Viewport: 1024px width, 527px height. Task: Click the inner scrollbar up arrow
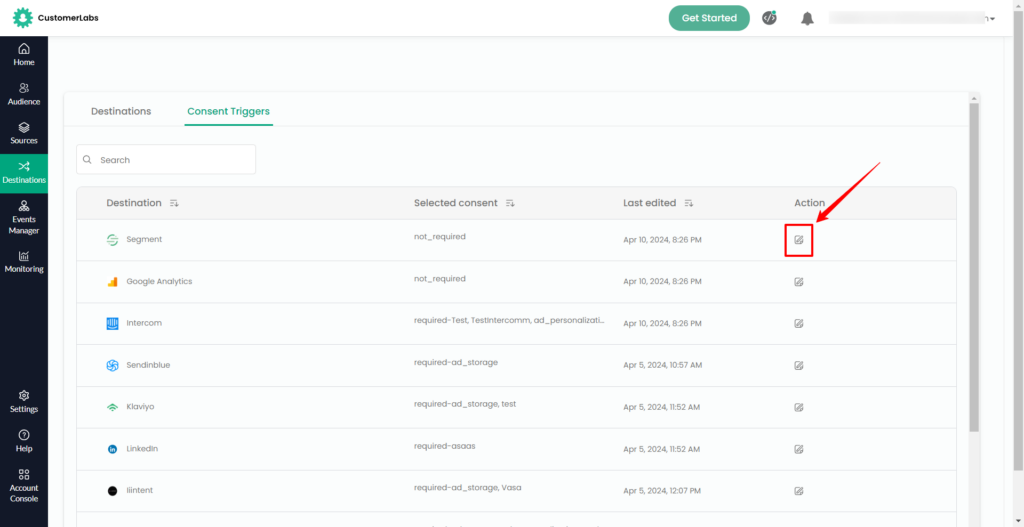point(974,98)
